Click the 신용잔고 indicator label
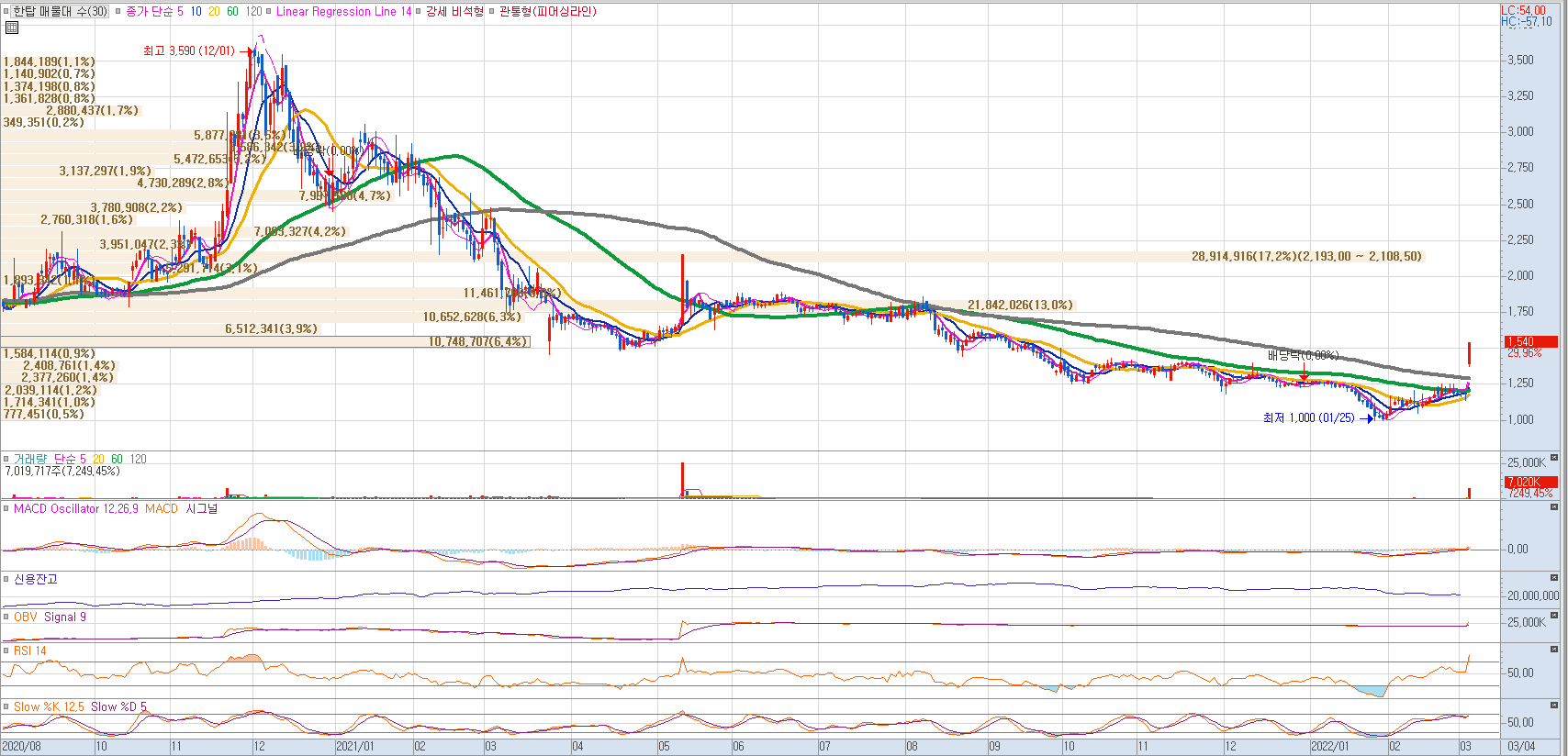The image size is (1568, 756). pyautogui.click(x=35, y=579)
